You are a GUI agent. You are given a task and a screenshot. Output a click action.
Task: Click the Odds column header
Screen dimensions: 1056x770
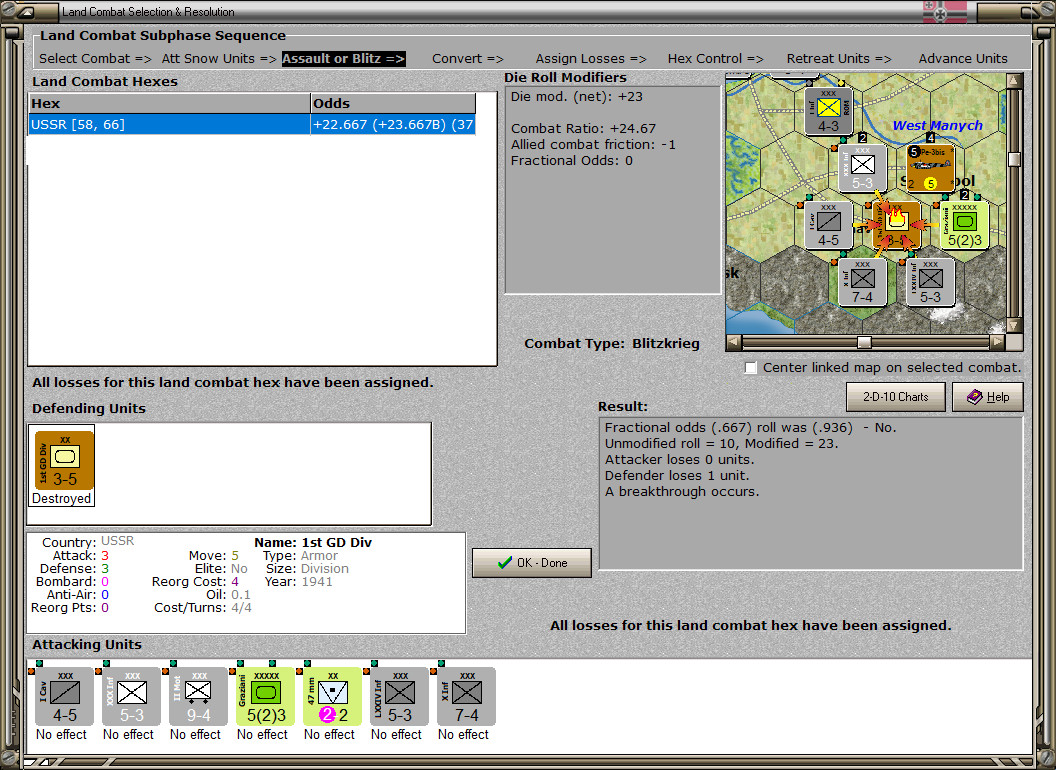tap(393, 104)
